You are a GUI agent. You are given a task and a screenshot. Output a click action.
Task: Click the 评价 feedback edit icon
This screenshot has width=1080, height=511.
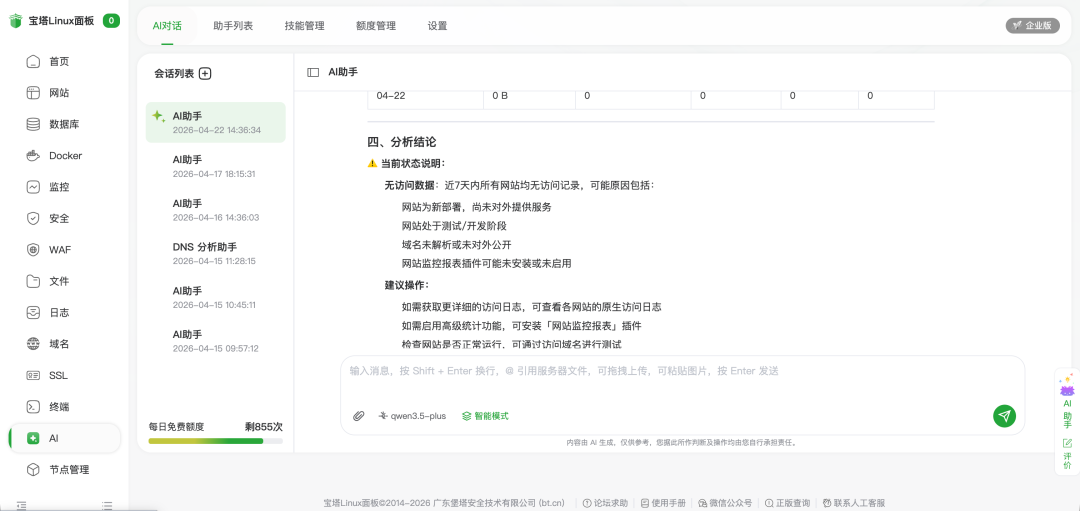[1067, 443]
